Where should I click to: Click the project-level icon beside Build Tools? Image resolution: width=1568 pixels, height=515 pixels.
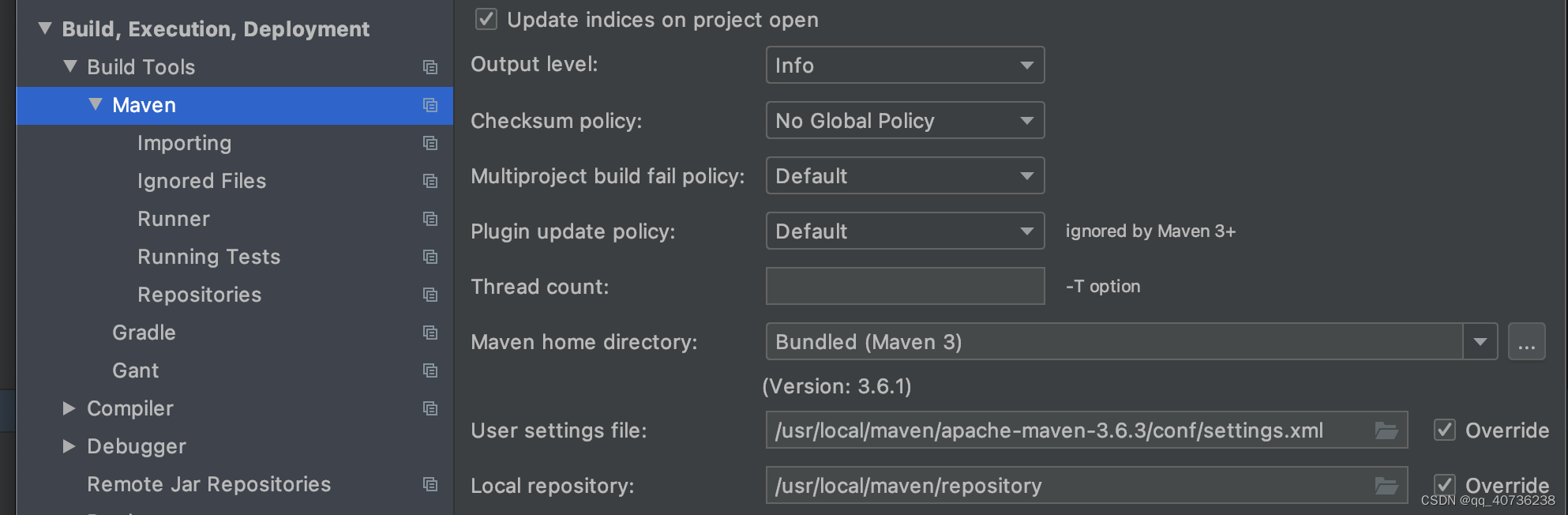tap(430, 67)
